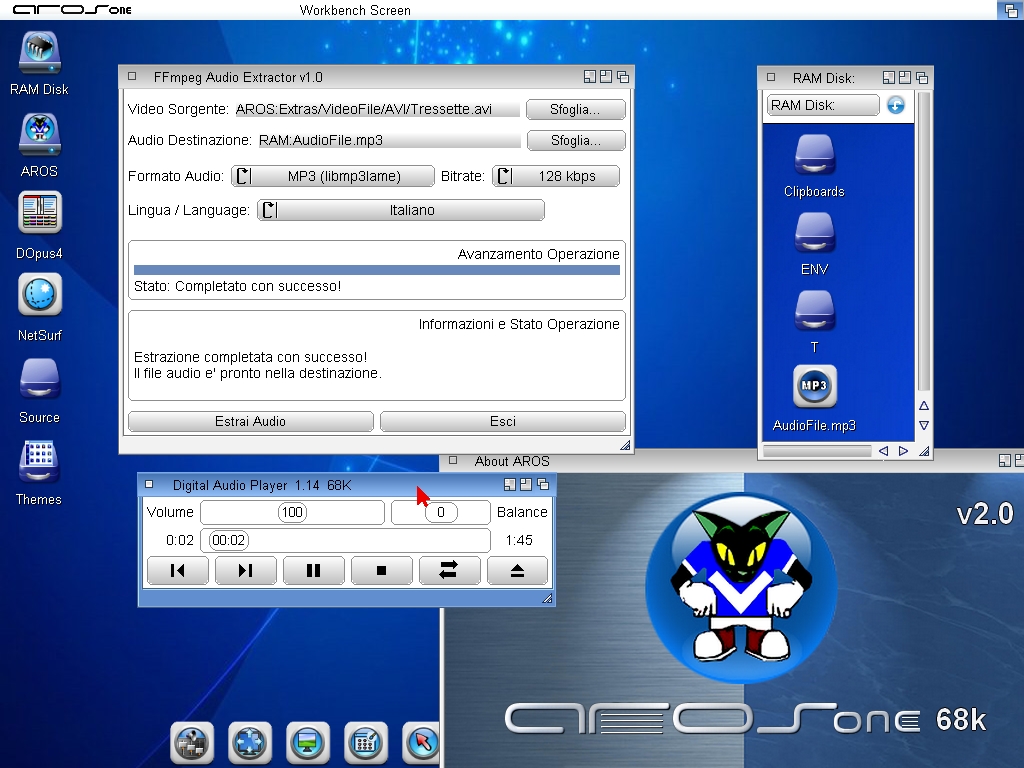Click the screen depth gadget on Workbench title bar
The image size is (1024, 768).
[x=1010, y=10]
